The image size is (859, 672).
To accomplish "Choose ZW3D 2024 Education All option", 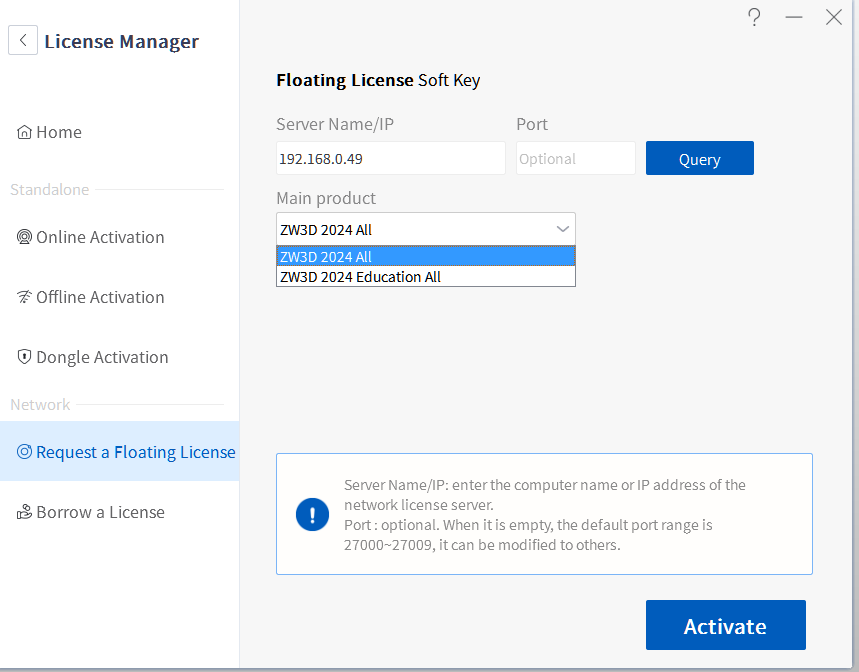I will (x=426, y=277).
